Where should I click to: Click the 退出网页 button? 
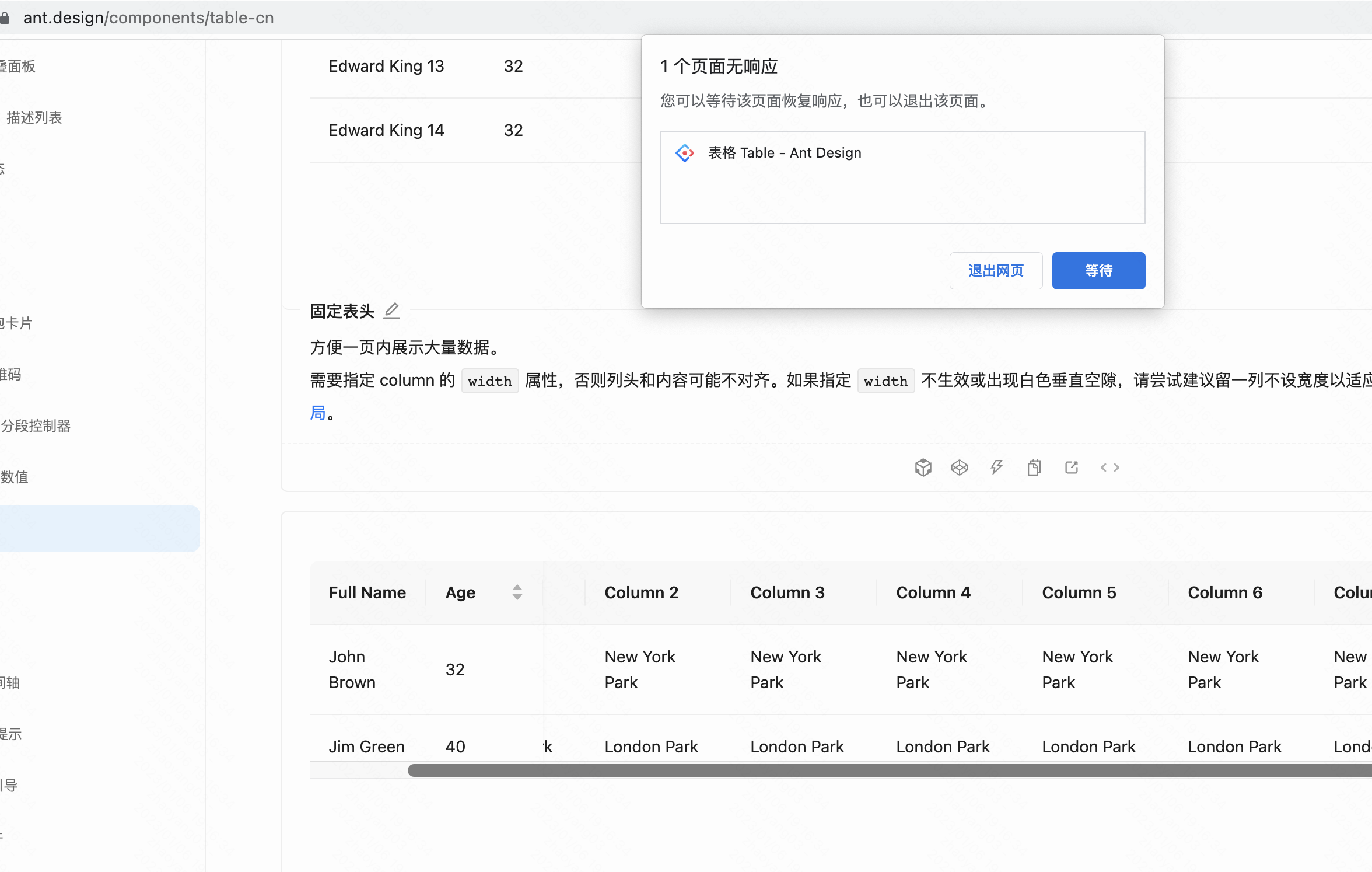click(x=996, y=271)
